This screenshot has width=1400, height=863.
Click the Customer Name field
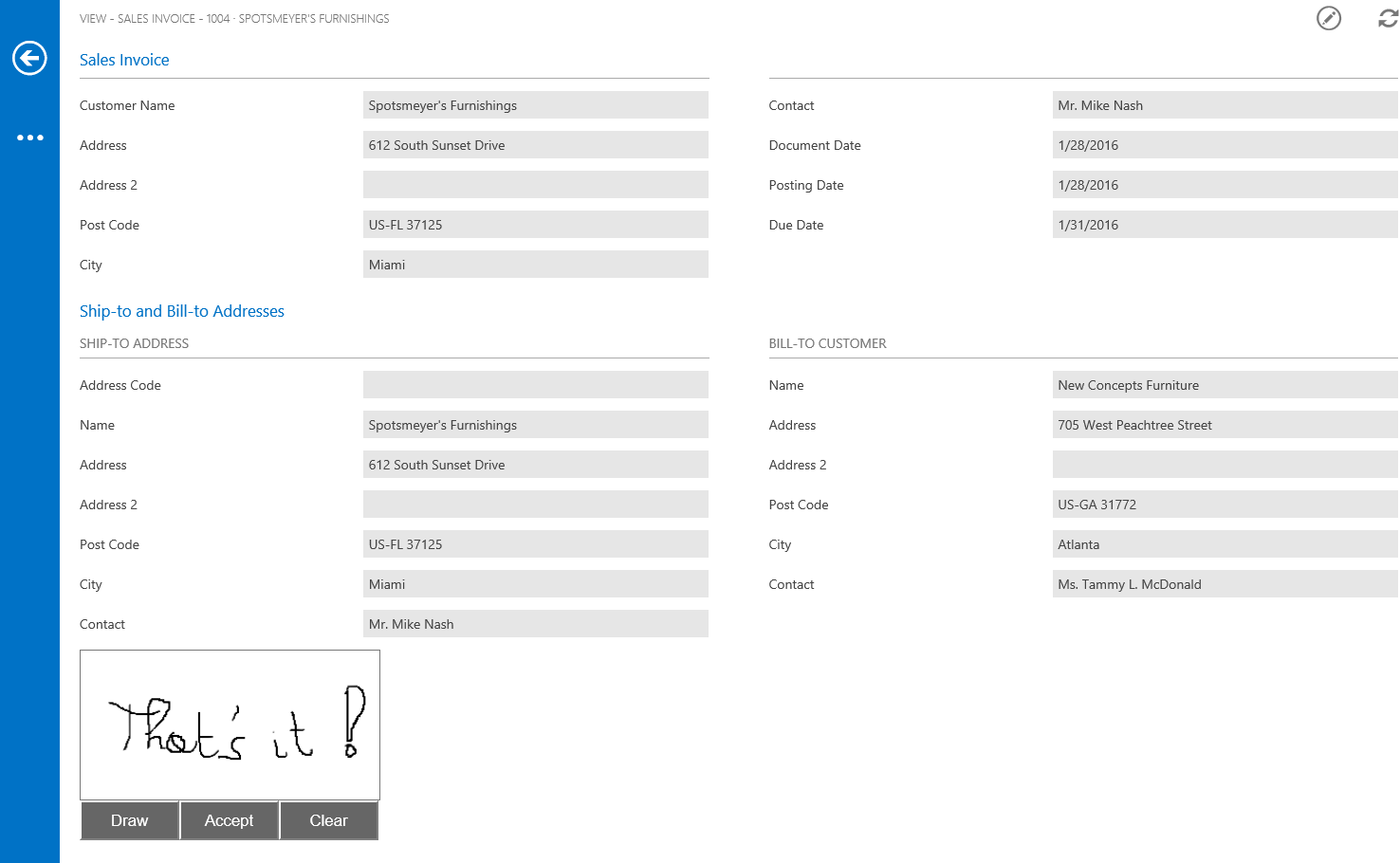(x=535, y=105)
